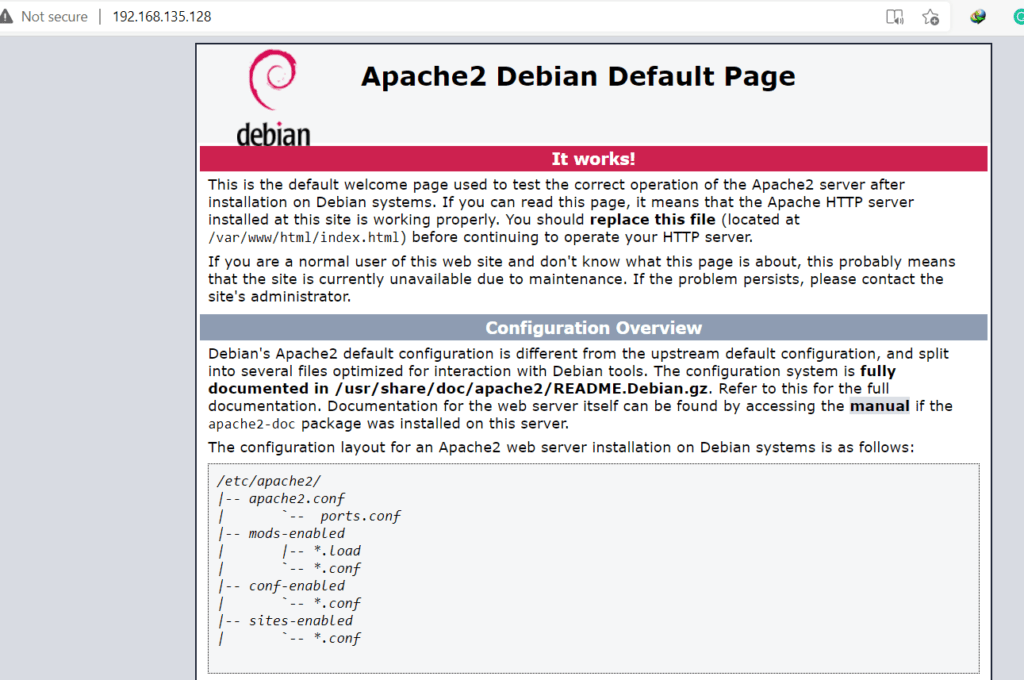Click the "Apache2 Debian Default Page" title
Screen dimensions: 1024x680
point(578,76)
